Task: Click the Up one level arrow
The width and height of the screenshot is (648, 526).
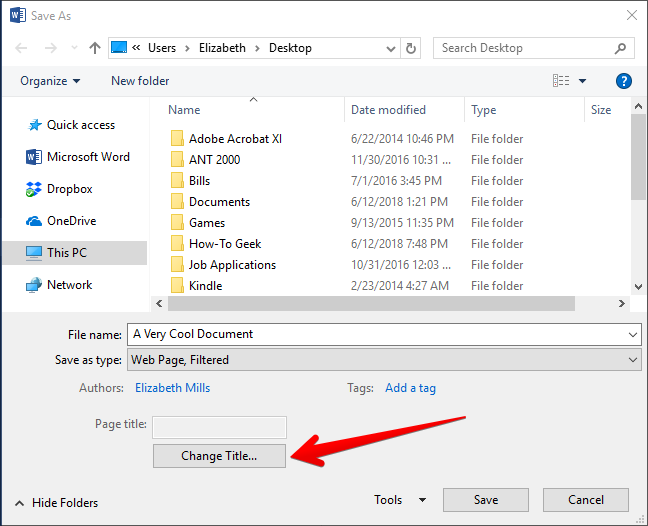Action: pos(94,48)
